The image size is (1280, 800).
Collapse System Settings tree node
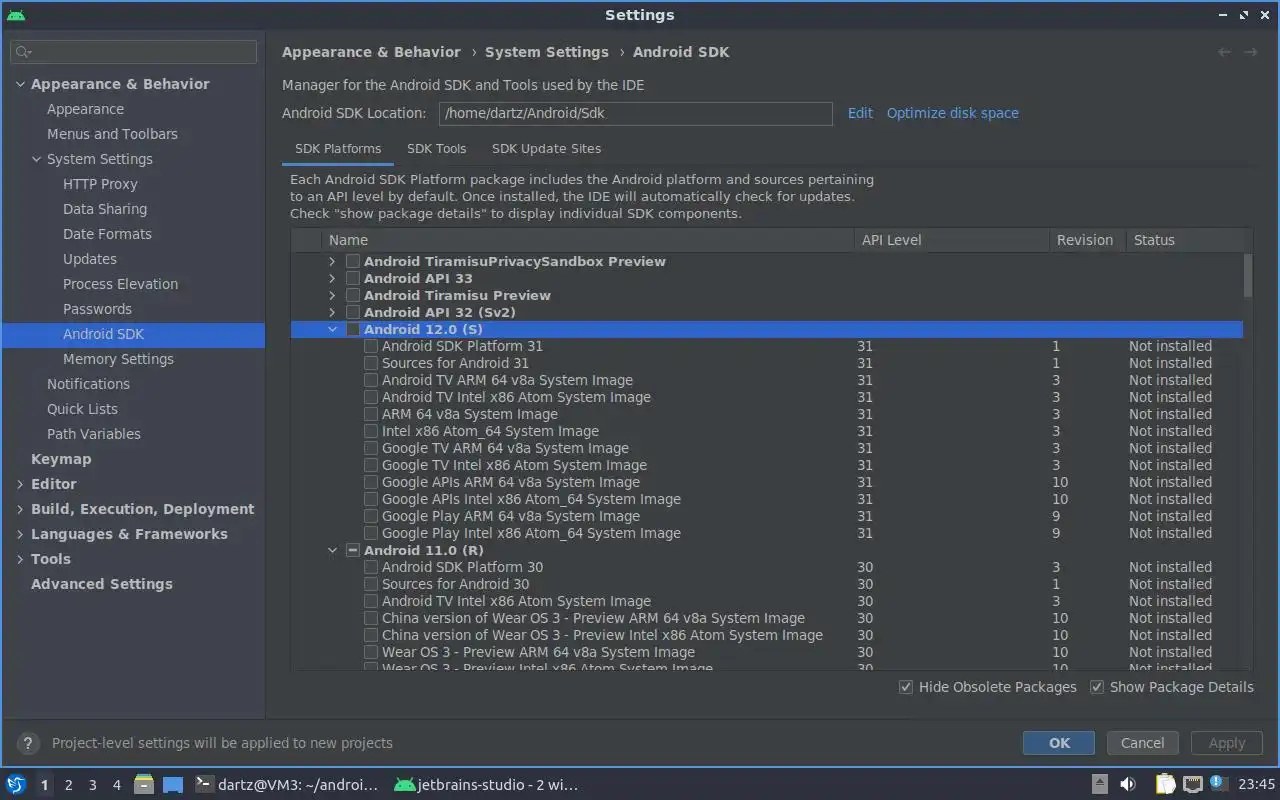(x=36, y=159)
